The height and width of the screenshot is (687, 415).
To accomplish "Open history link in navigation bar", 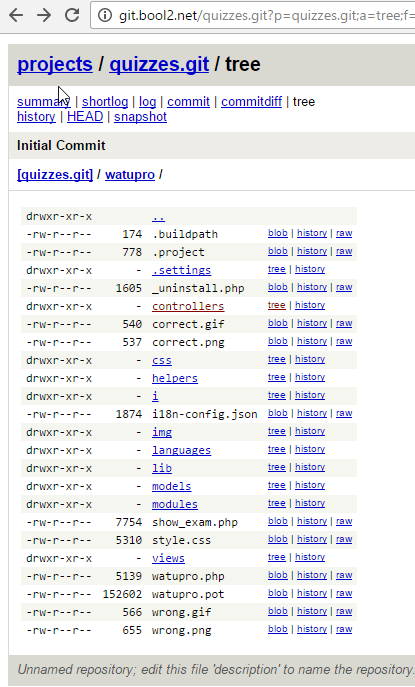I will (x=36, y=117).
